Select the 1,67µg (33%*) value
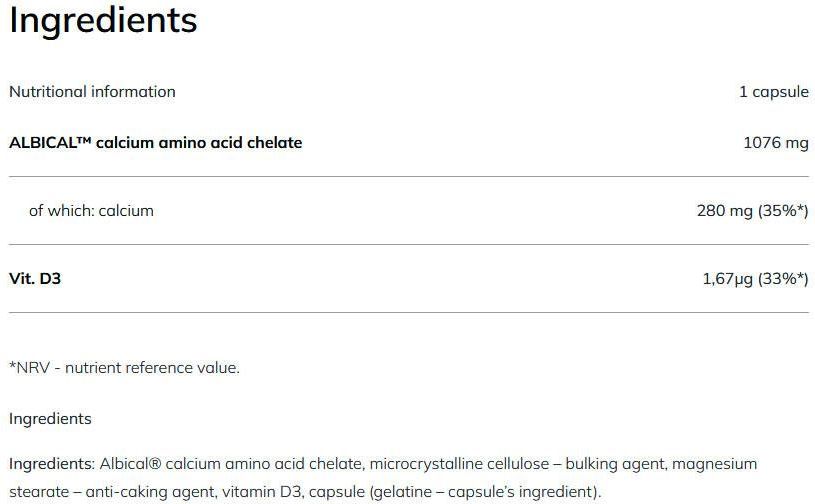 [755, 279]
